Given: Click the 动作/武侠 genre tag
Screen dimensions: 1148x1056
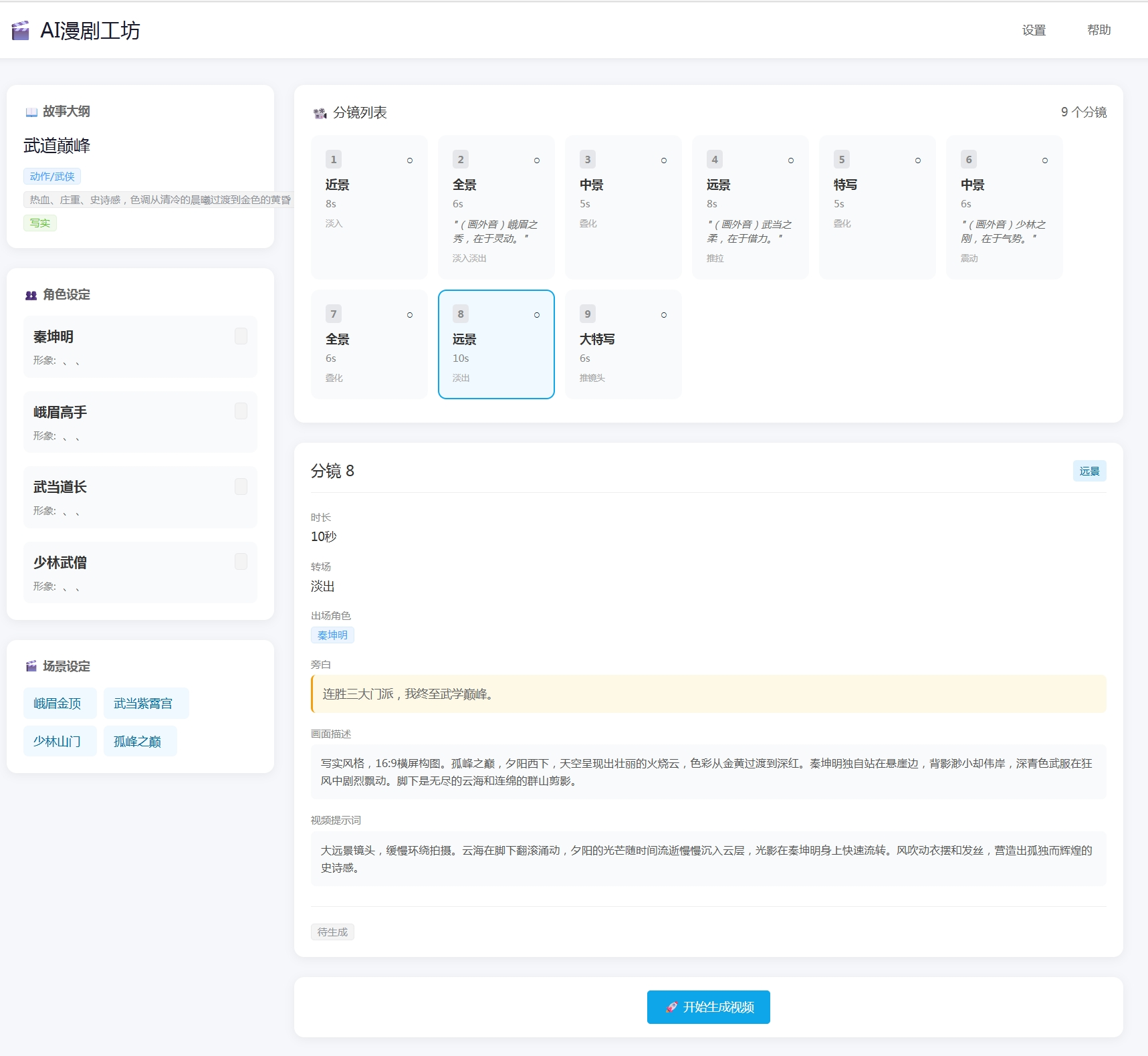Looking at the screenshot, I should point(52,177).
